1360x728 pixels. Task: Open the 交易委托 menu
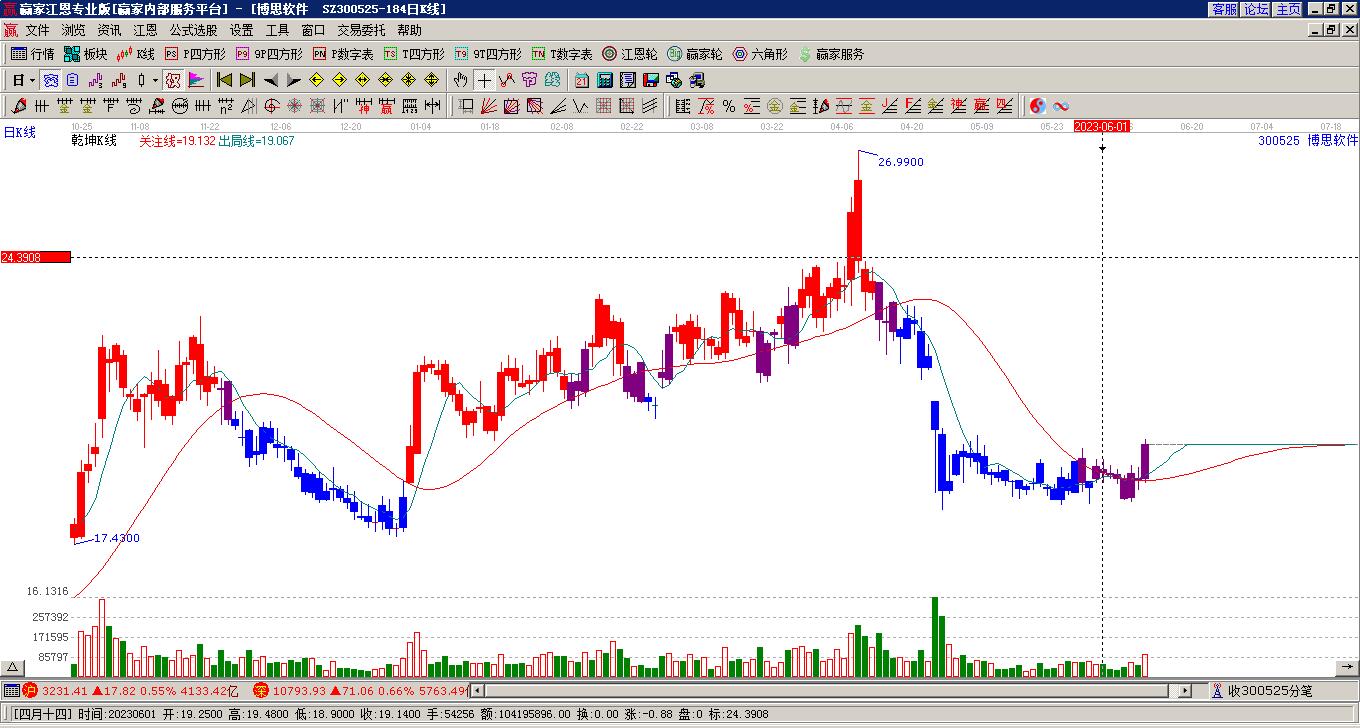(361, 30)
